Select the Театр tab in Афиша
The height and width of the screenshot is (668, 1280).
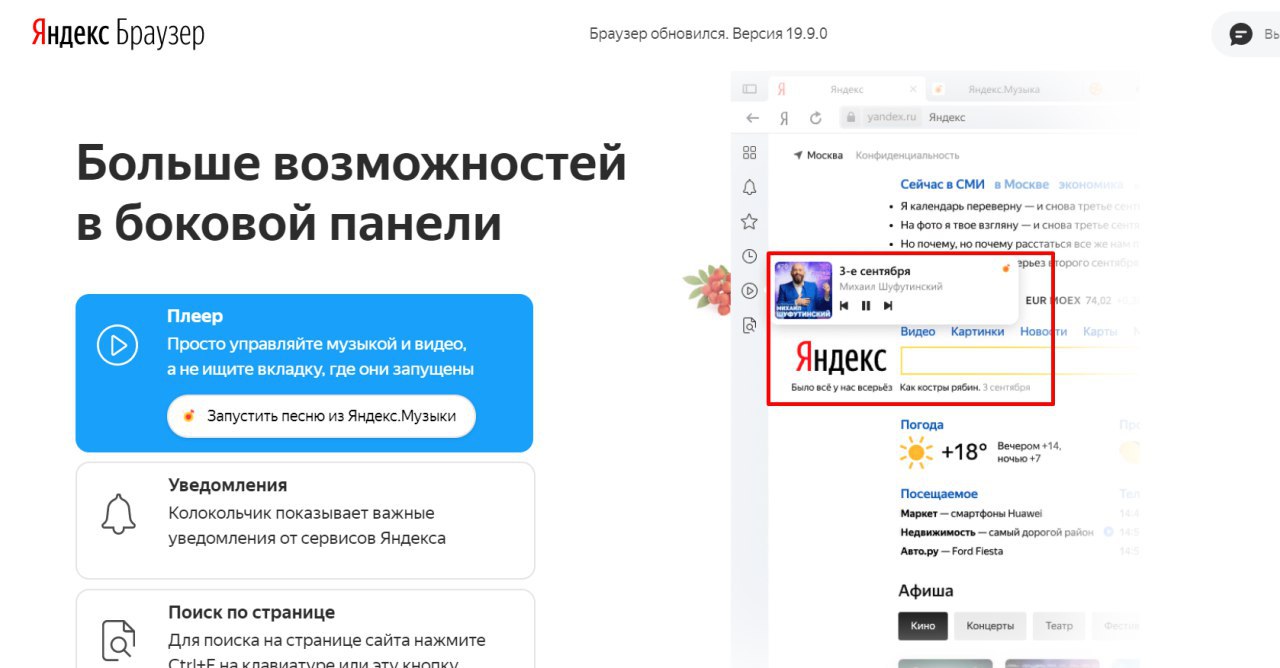tap(1059, 626)
